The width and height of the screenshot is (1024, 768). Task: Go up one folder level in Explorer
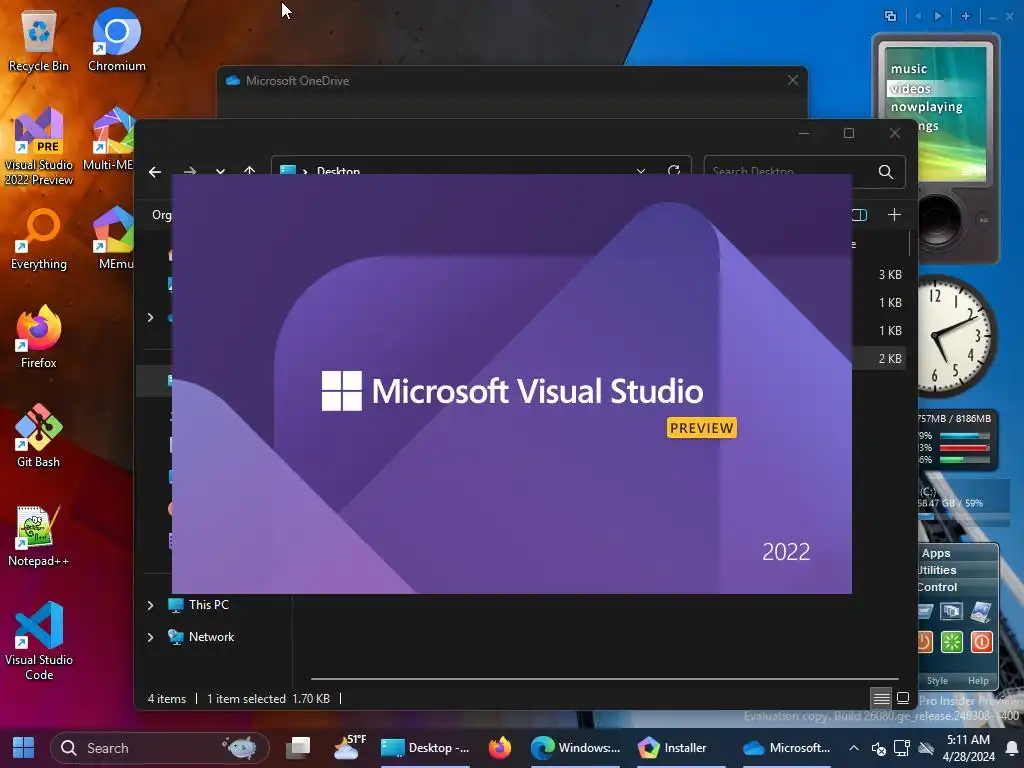coord(249,170)
